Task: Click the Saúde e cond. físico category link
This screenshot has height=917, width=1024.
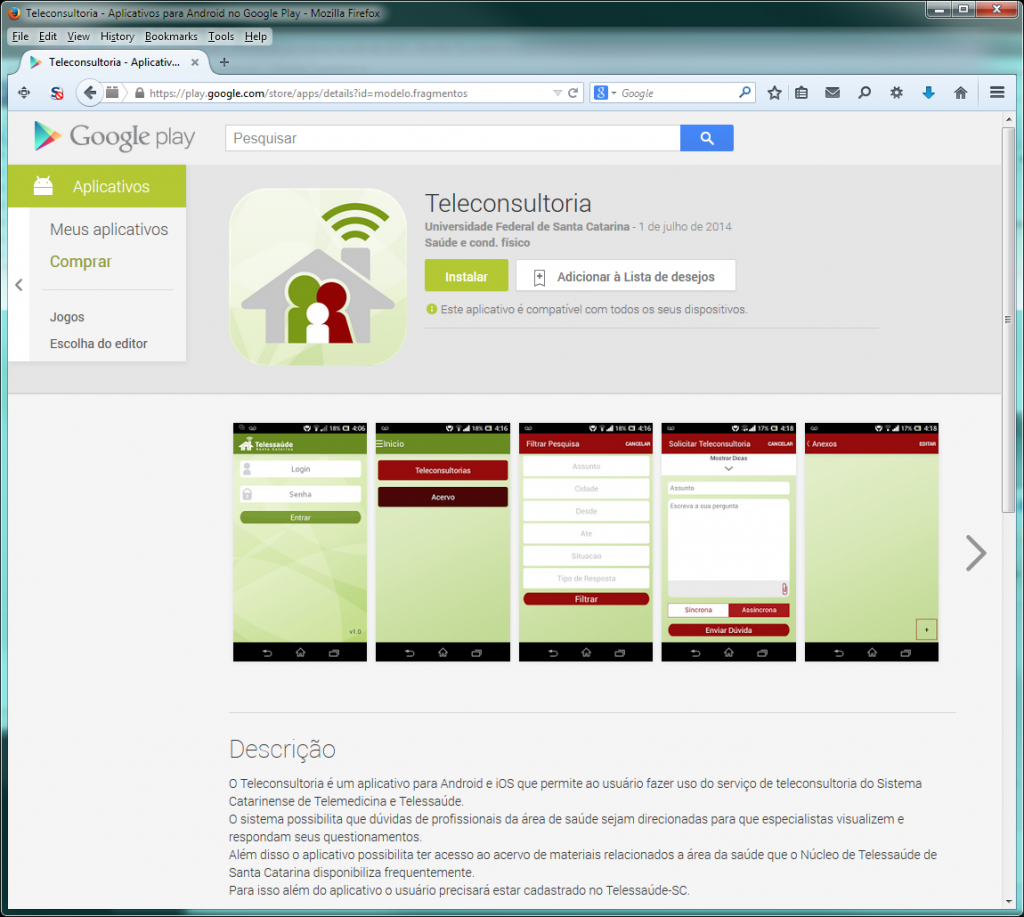Action: click(x=477, y=243)
